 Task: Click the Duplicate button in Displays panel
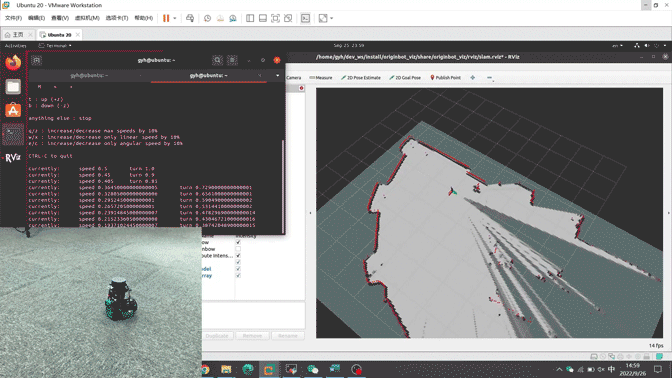[217, 336]
